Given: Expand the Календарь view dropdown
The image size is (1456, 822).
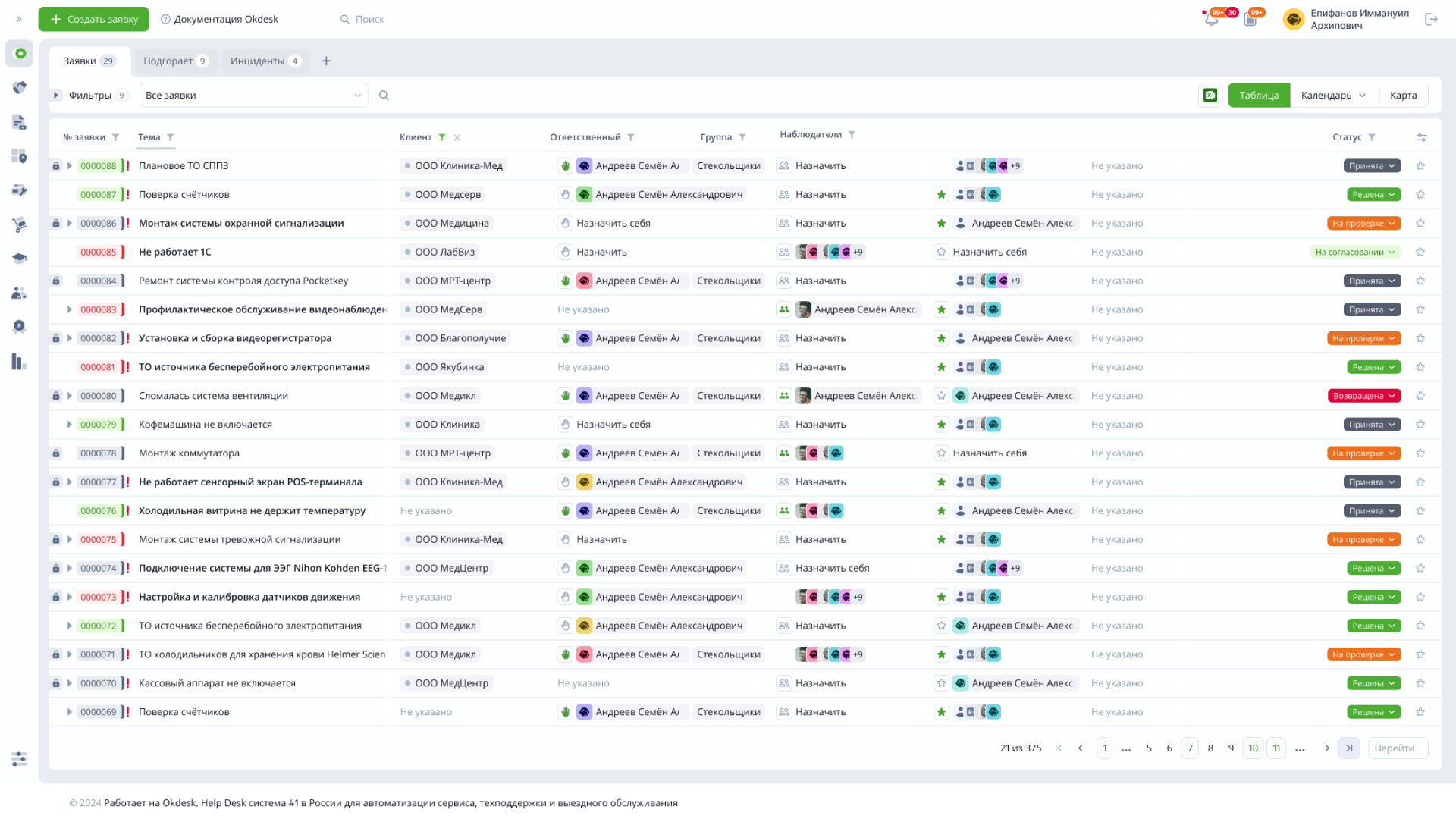Looking at the screenshot, I should 1362,96.
